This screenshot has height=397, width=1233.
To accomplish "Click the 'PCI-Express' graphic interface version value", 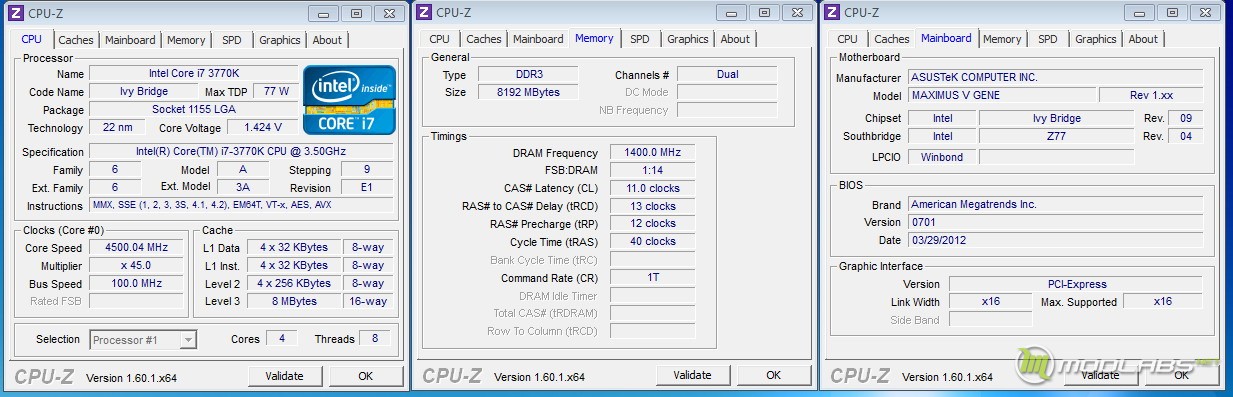I will (1076, 284).
